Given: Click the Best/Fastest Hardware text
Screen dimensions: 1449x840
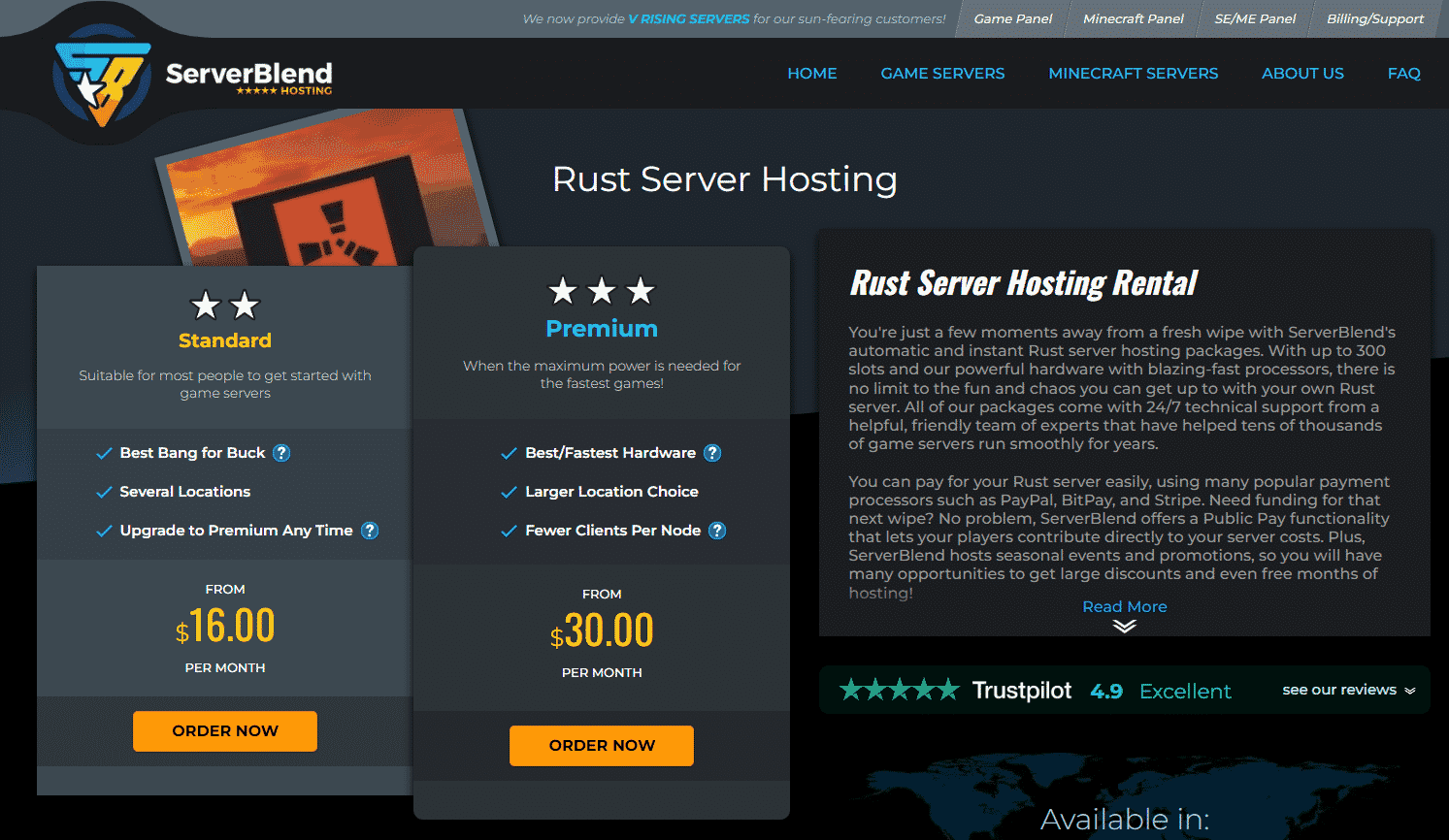Looking at the screenshot, I should pos(610,453).
